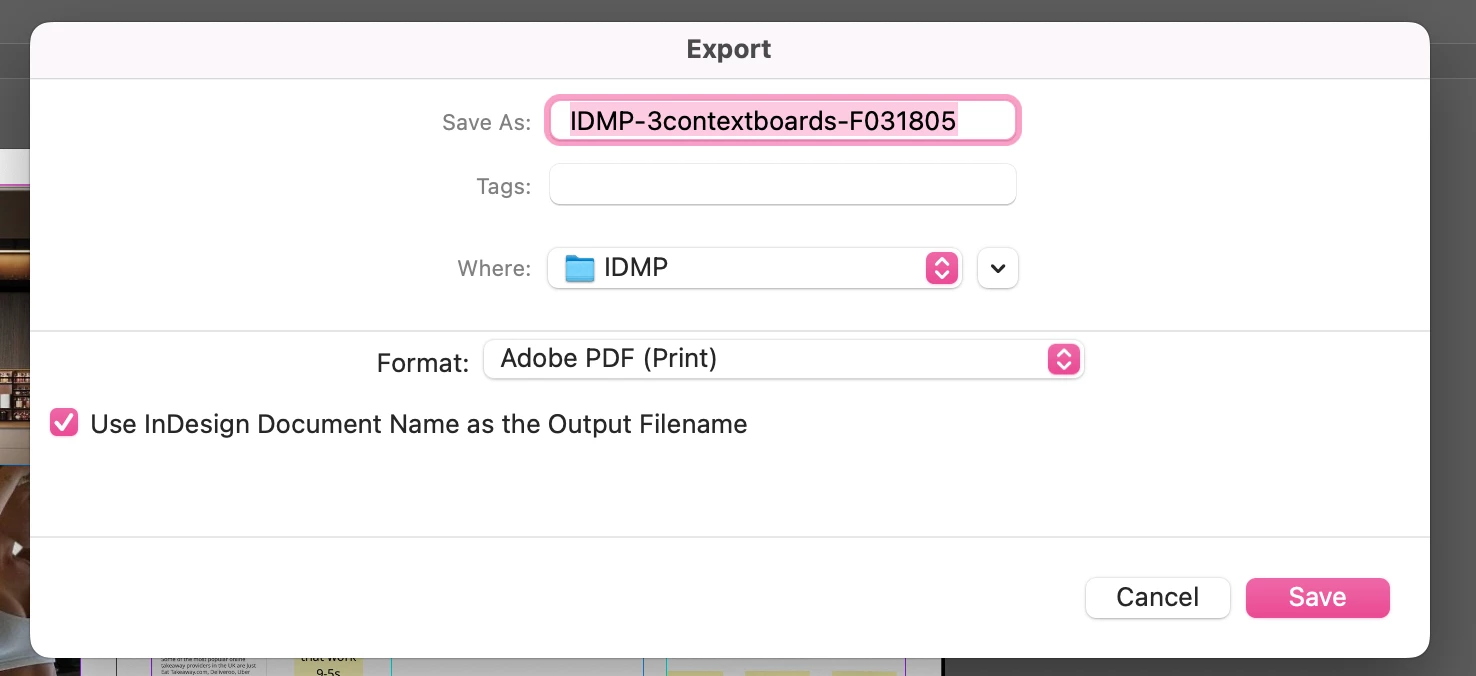The width and height of the screenshot is (1476, 676).
Task: Click the 'Tags:' label
Action: click(504, 186)
